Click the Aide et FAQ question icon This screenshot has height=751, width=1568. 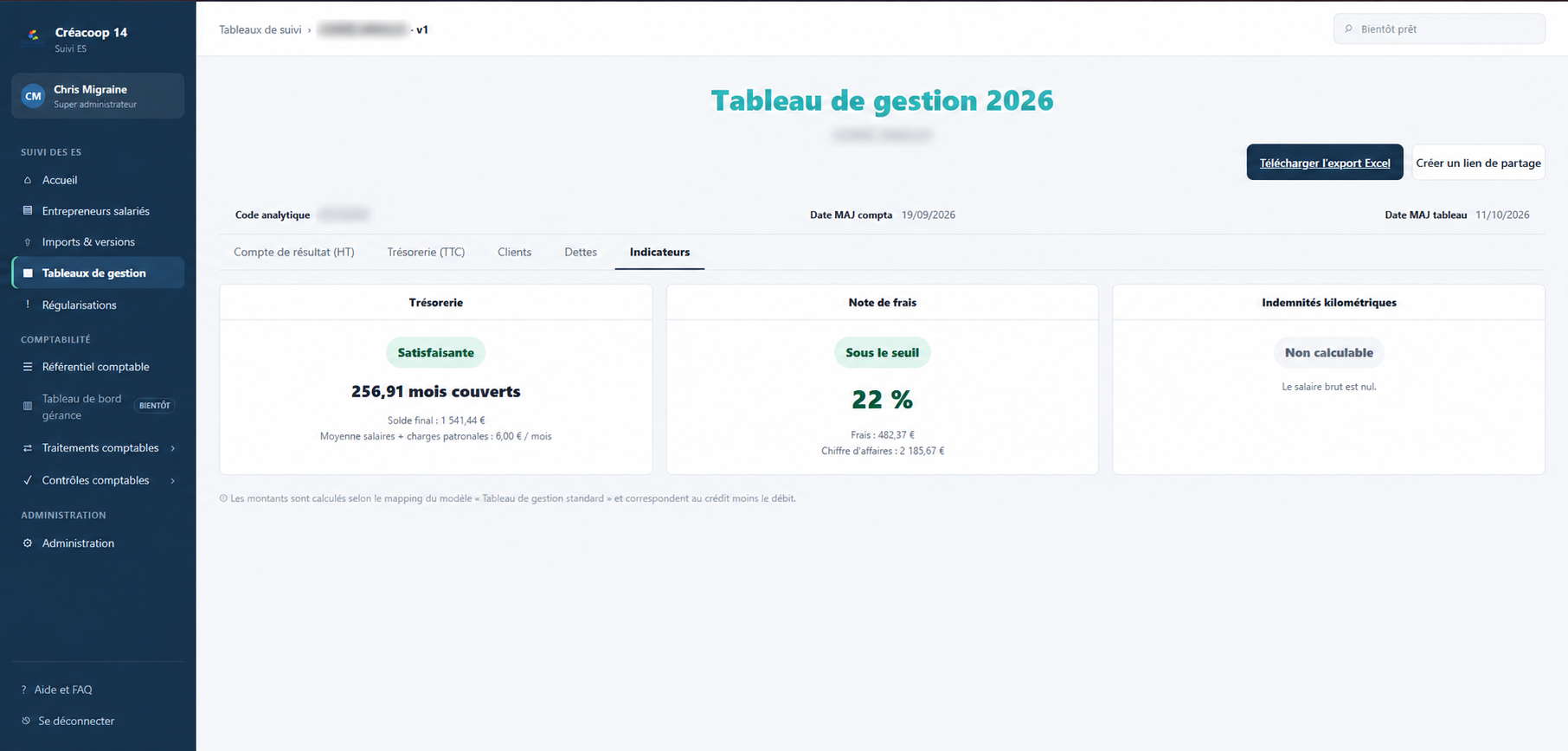[23, 690]
